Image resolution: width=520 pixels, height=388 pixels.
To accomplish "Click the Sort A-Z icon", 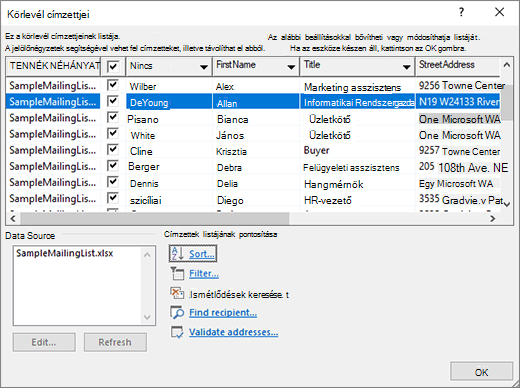I will pyautogui.click(x=177, y=254).
